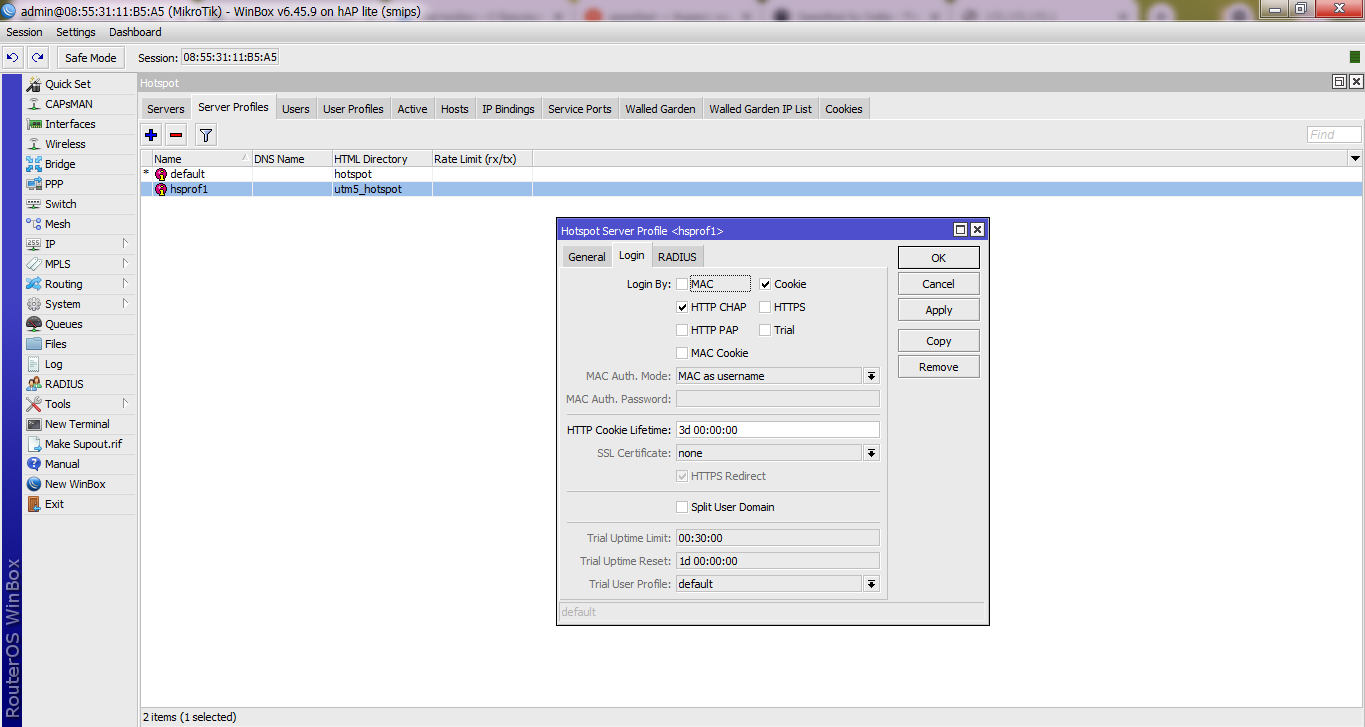Click the red minus remove icon

[176, 135]
